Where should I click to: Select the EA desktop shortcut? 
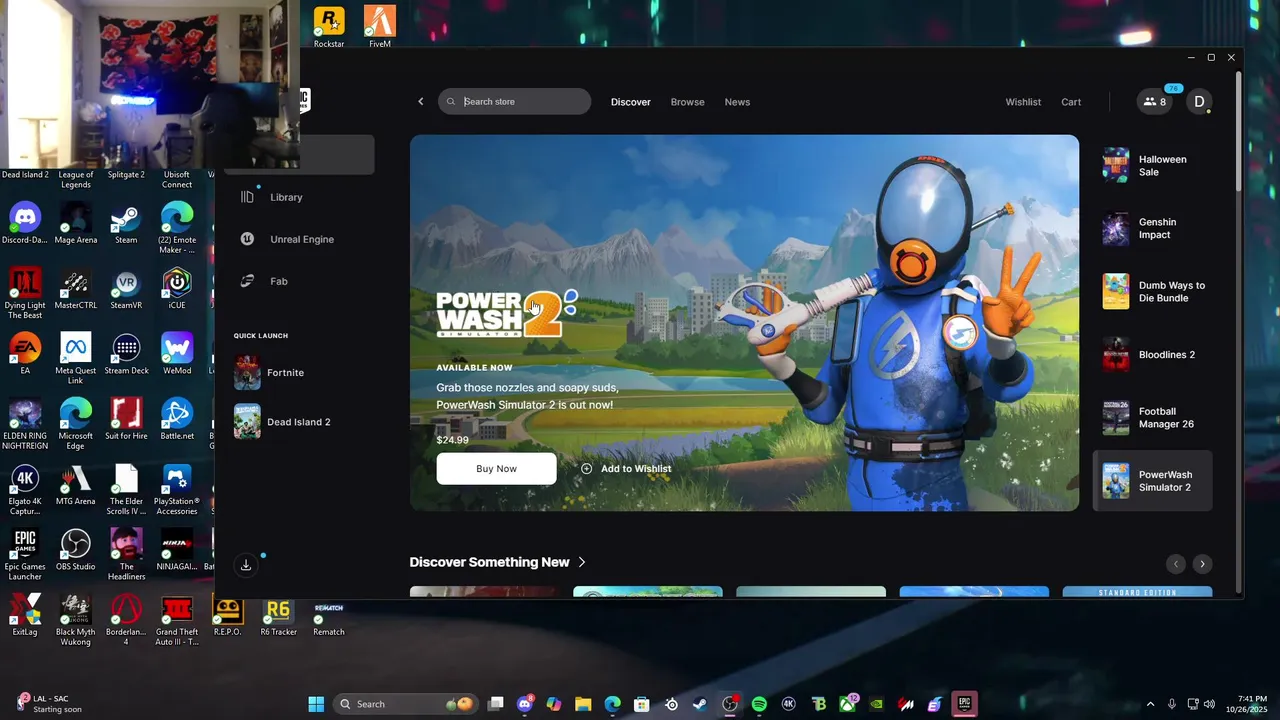pos(25,354)
